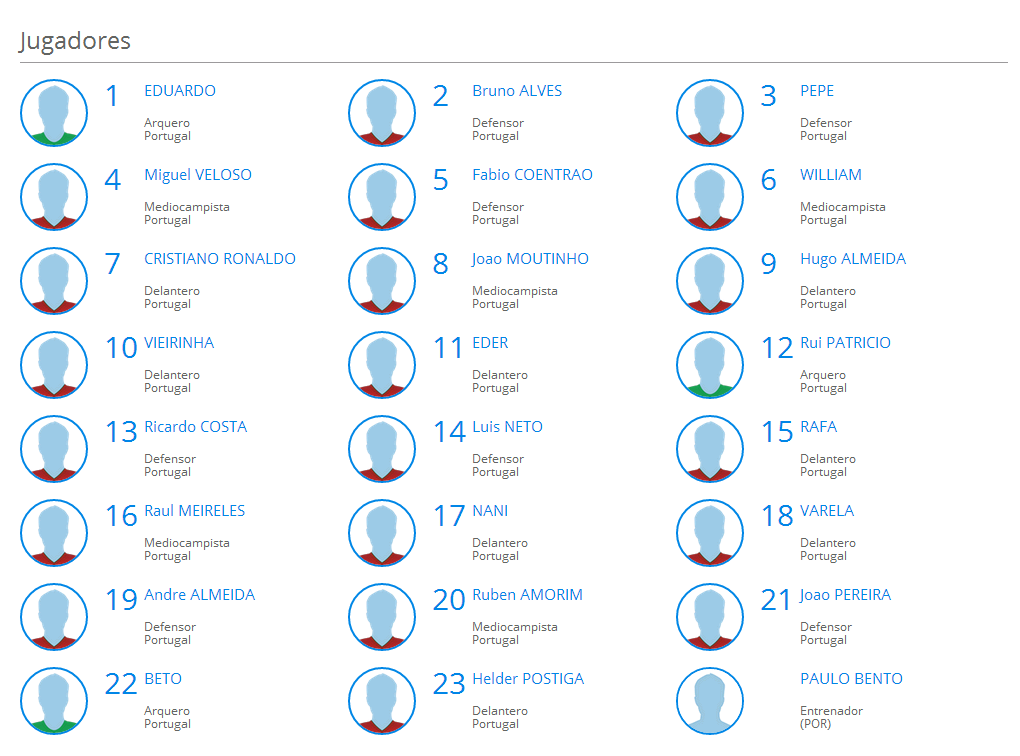Click the WILLIAM player name
The height and width of the screenshot is (756, 1020).
coord(830,175)
